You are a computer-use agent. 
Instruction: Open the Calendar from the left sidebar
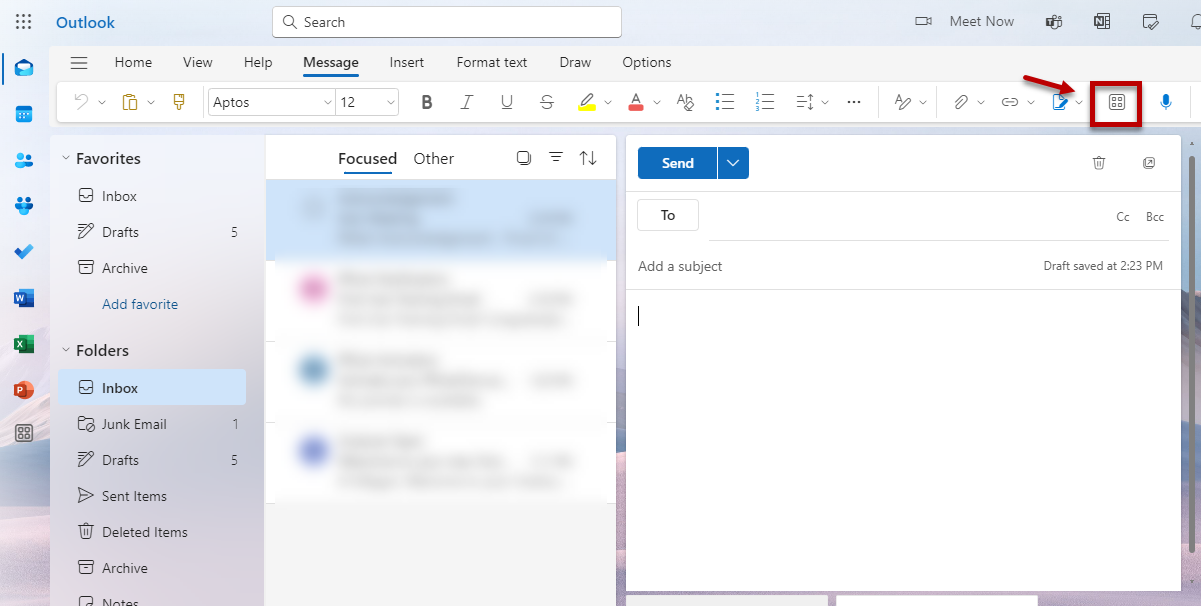pyautogui.click(x=24, y=114)
